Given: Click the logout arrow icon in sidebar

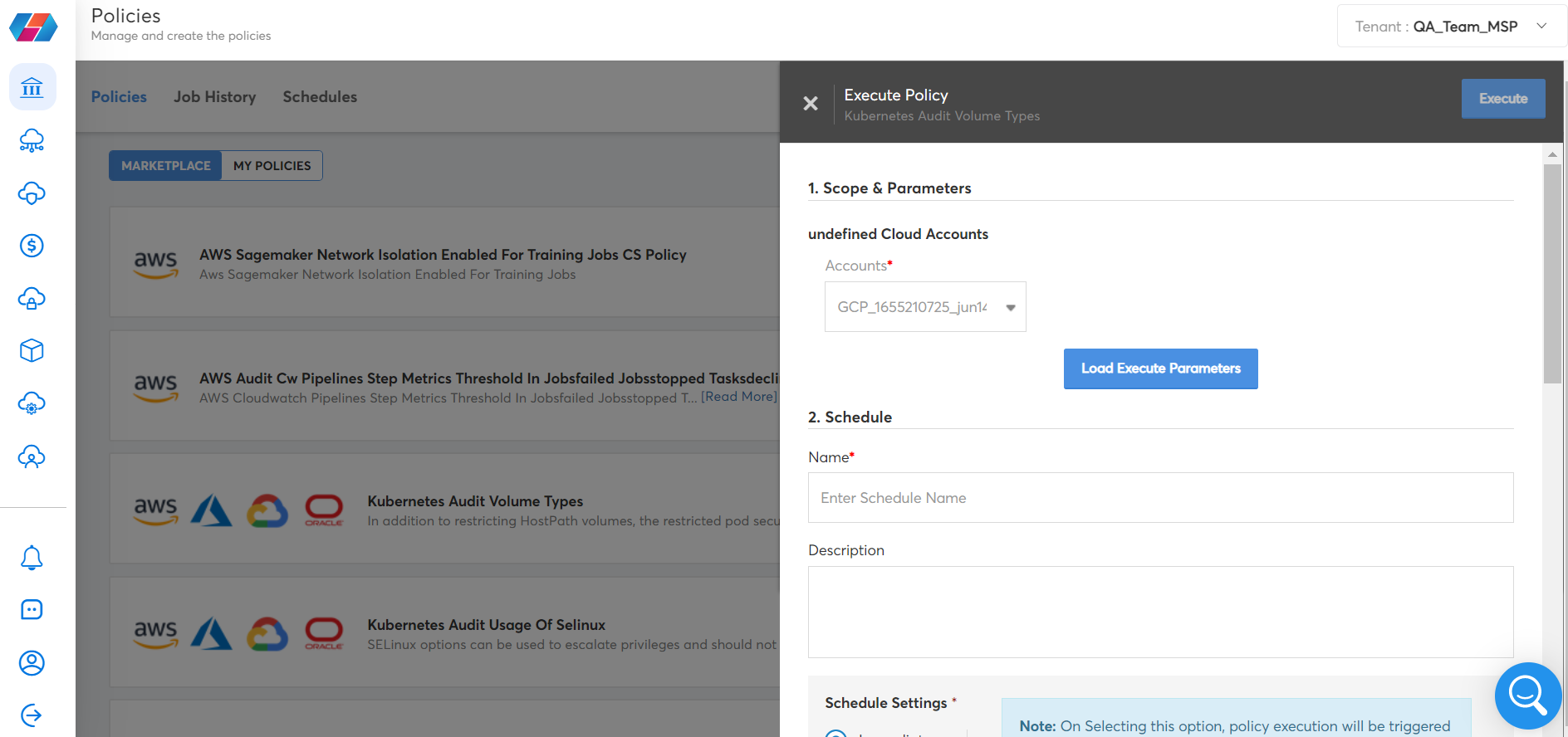Looking at the screenshot, I should [32, 715].
